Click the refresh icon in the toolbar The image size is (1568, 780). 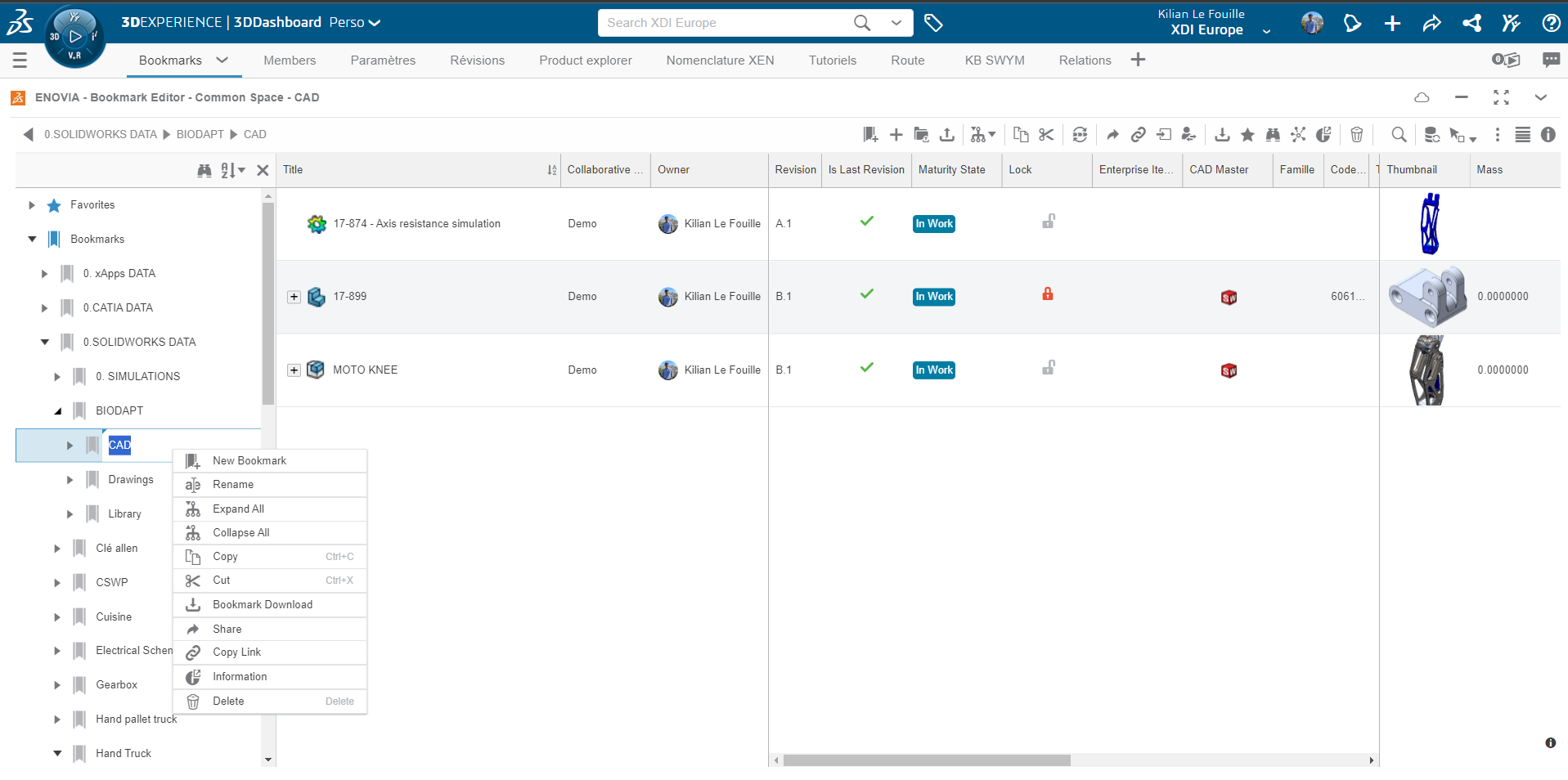tap(1080, 135)
